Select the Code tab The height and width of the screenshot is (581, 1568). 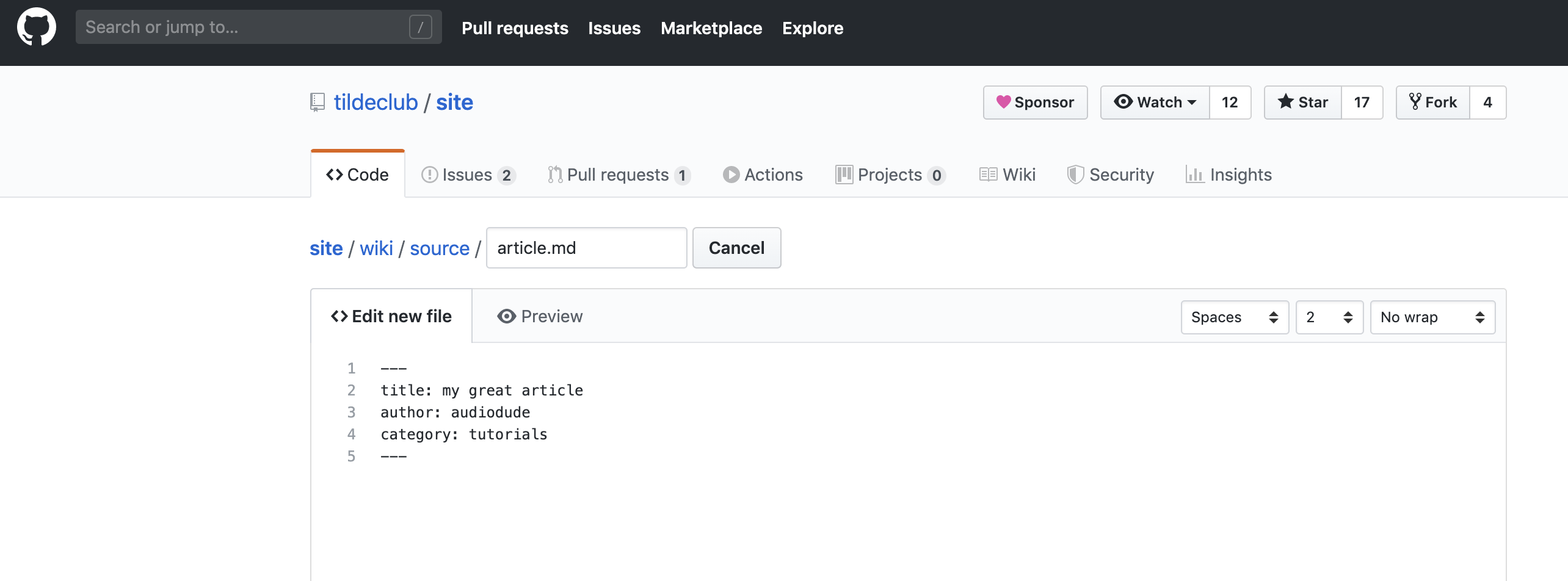(x=358, y=175)
